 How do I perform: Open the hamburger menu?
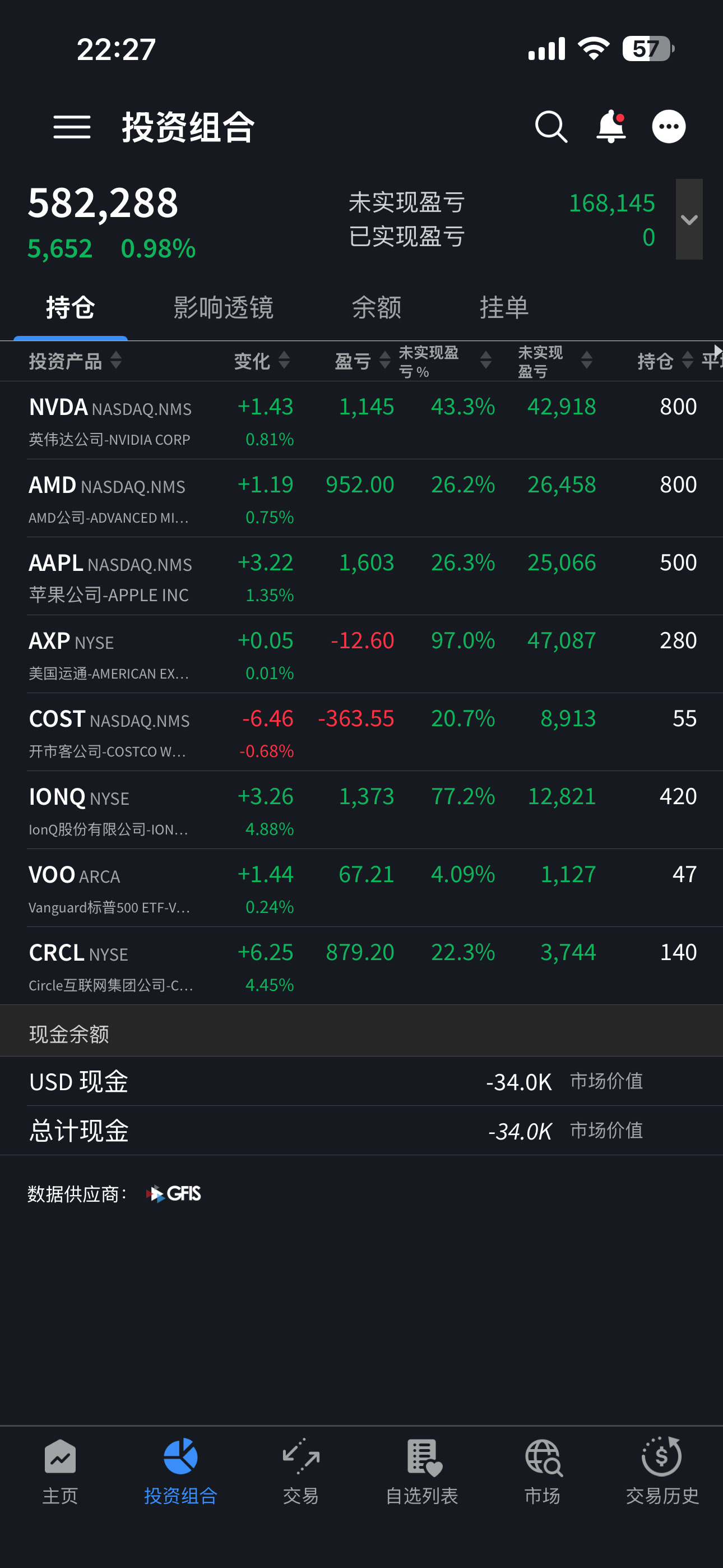point(72,127)
